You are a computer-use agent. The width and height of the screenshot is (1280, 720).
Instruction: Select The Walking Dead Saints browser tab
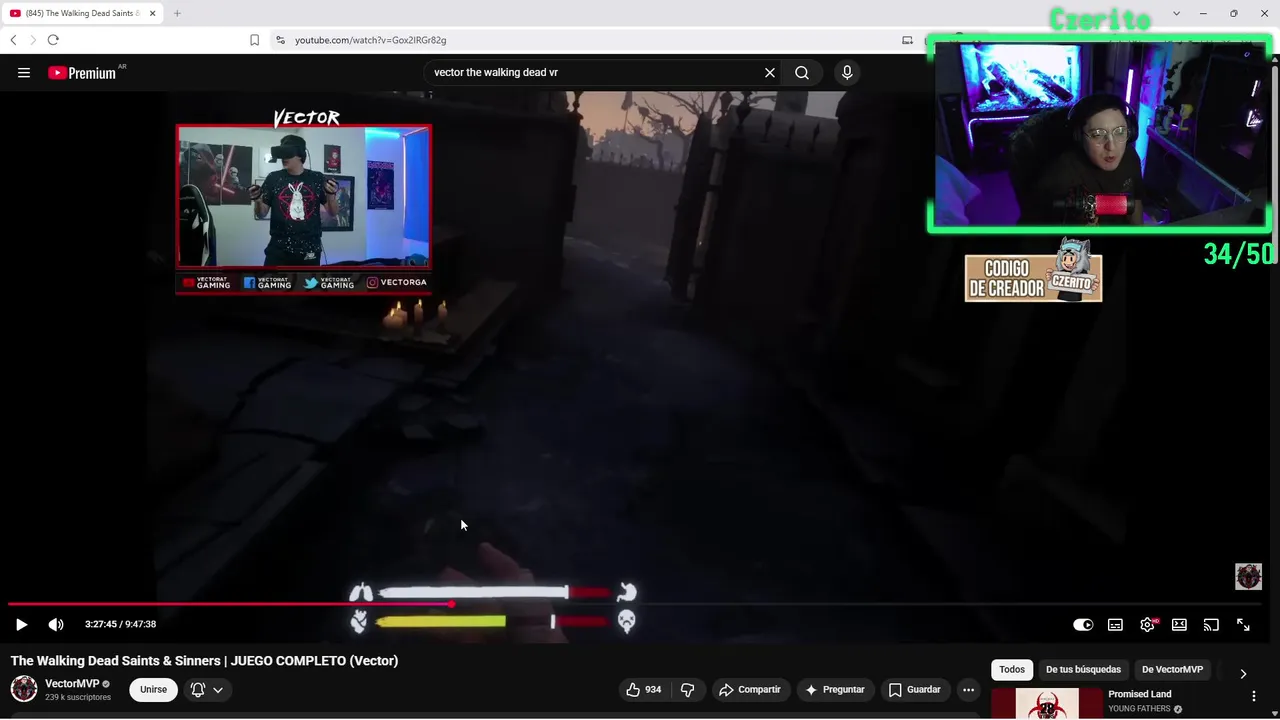[81, 13]
